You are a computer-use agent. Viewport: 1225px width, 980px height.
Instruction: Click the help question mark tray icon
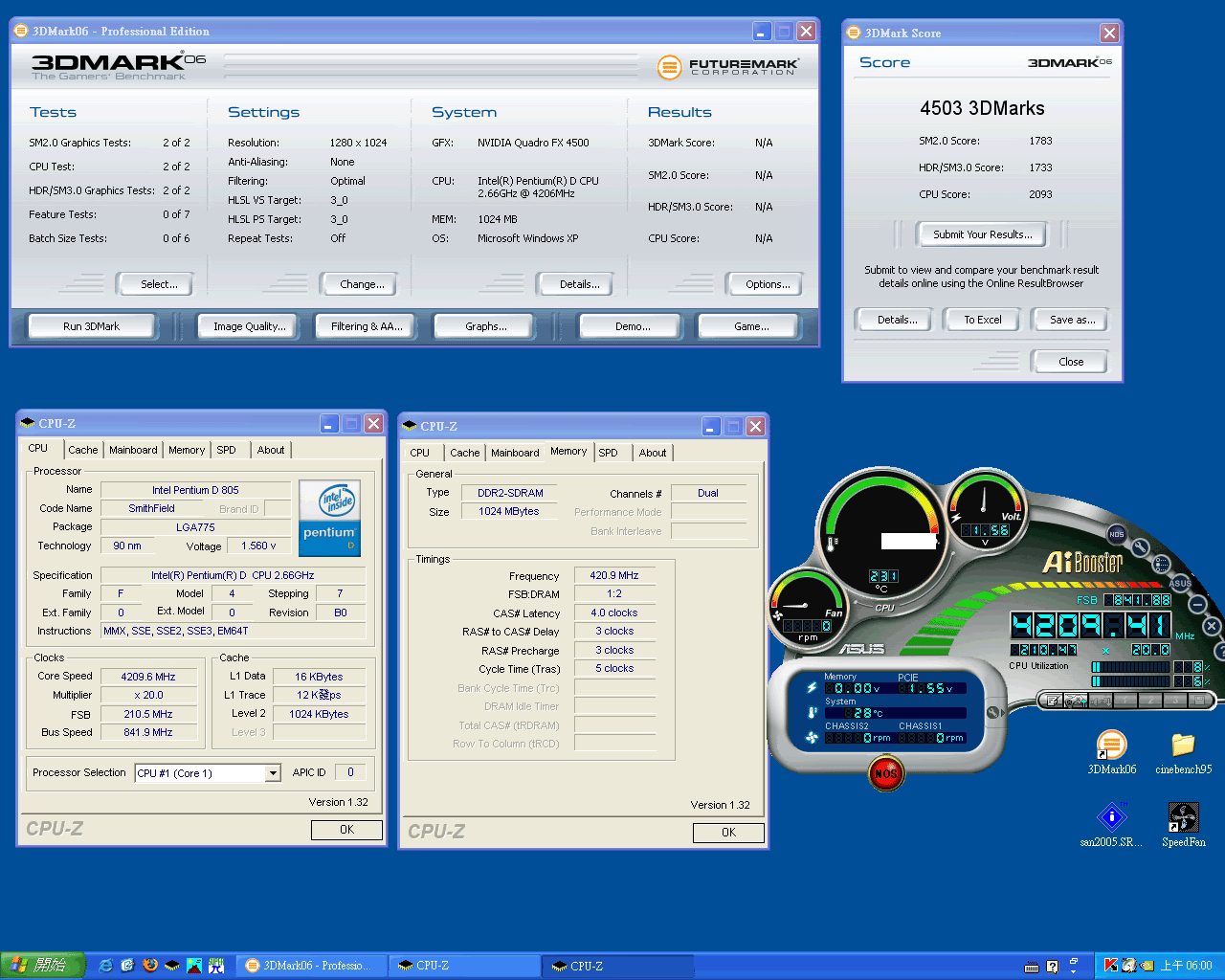(x=1052, y=967)
